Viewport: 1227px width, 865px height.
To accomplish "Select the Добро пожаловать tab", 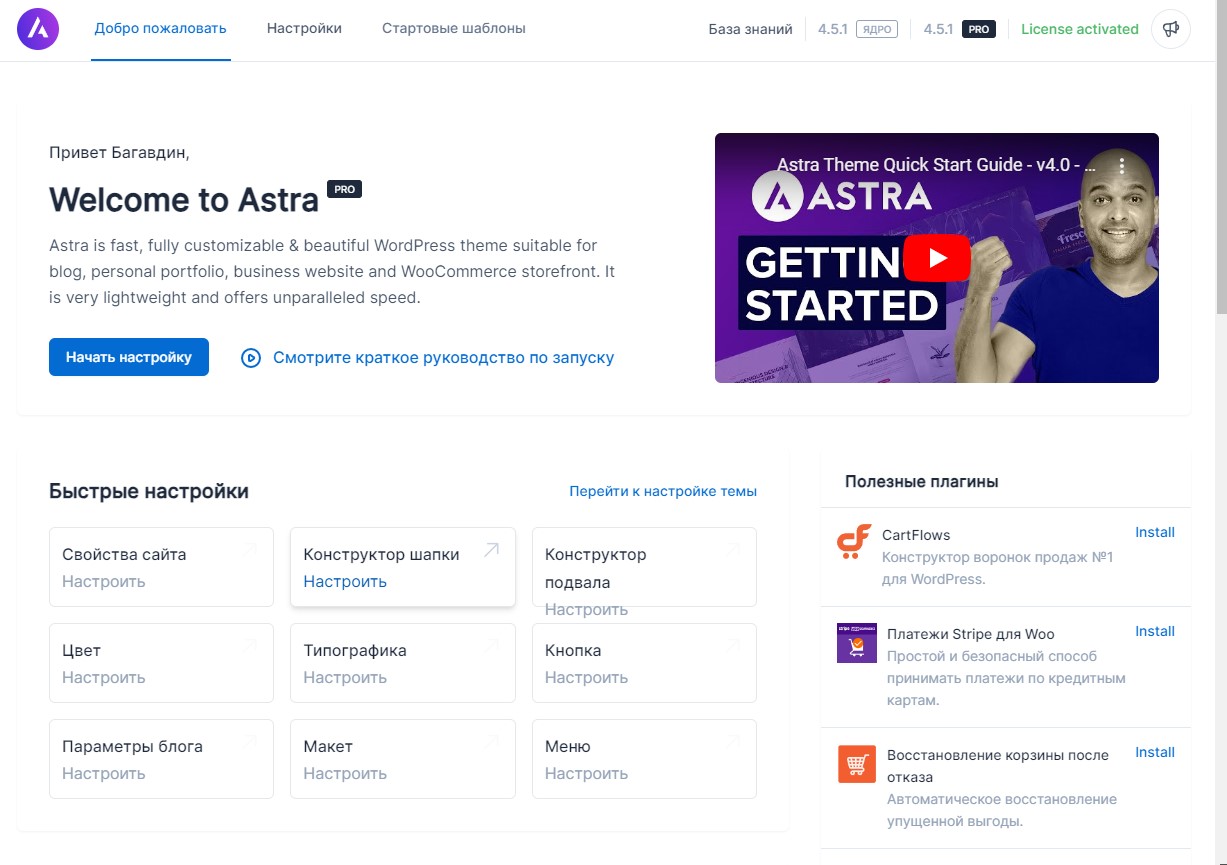I will 160,29.
